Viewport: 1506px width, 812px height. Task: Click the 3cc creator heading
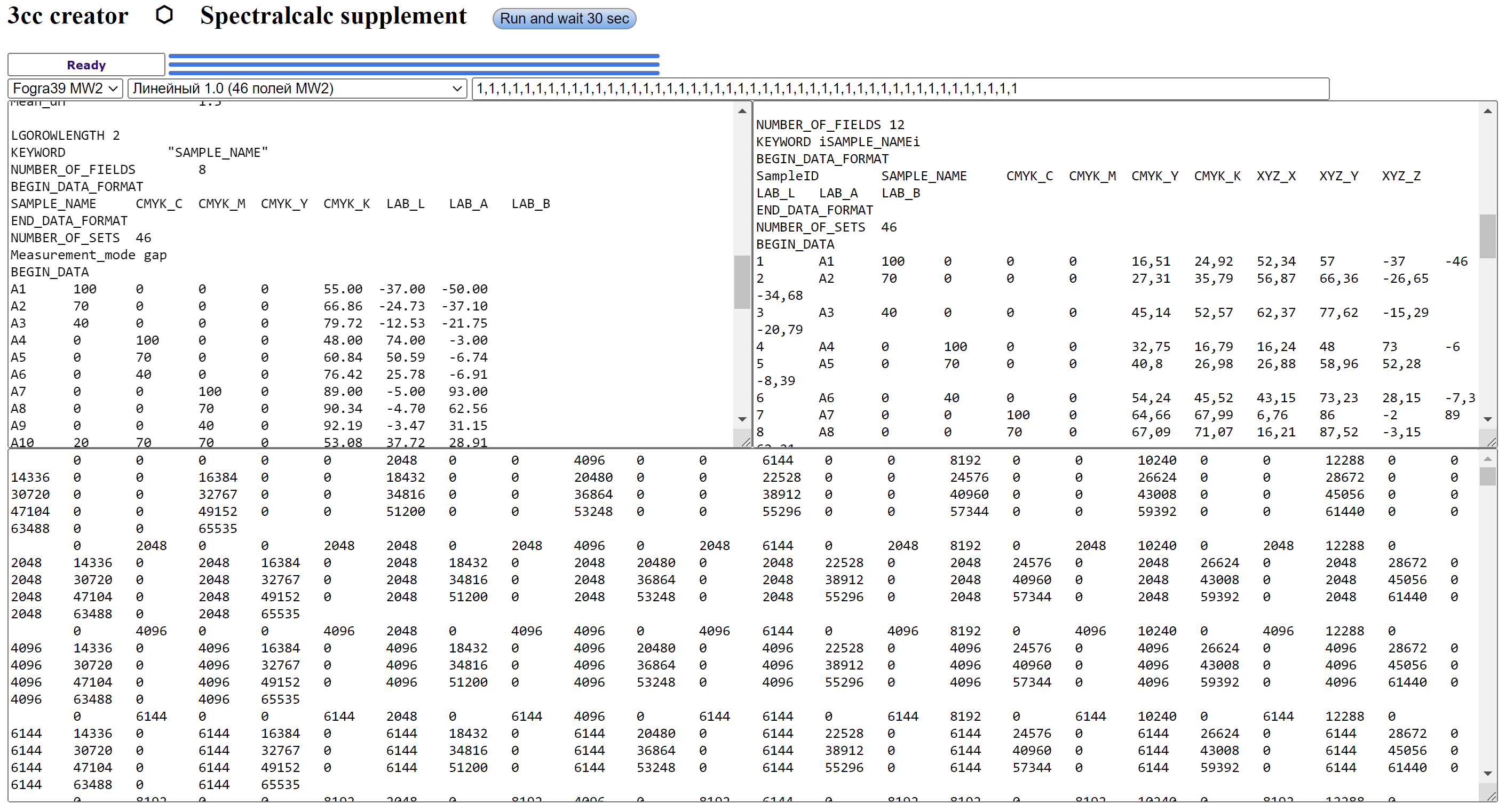(x=68, y=16)
